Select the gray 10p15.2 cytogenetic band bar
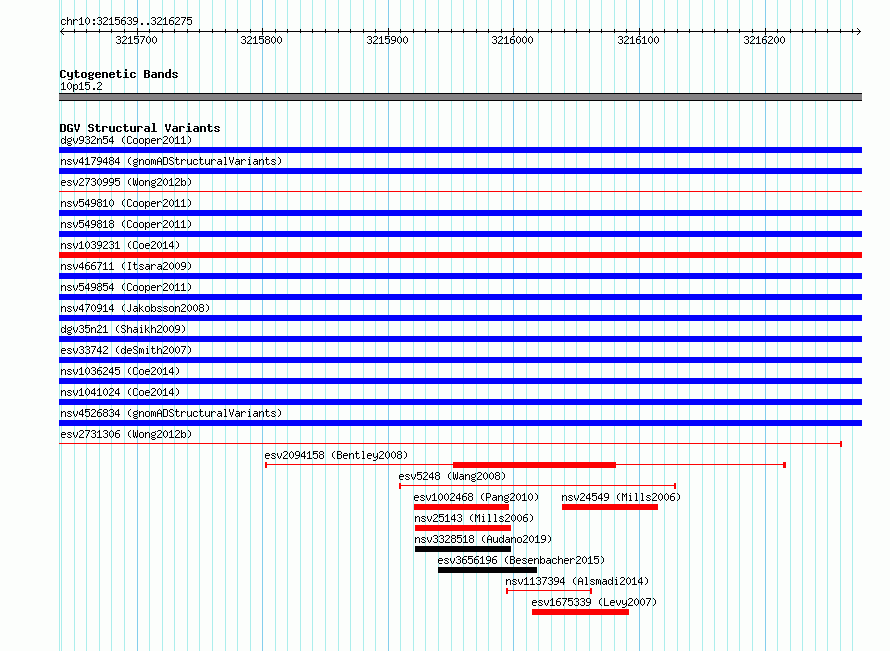Image resolution: width=890 pixels, height=651 pixels. point(460,97)
